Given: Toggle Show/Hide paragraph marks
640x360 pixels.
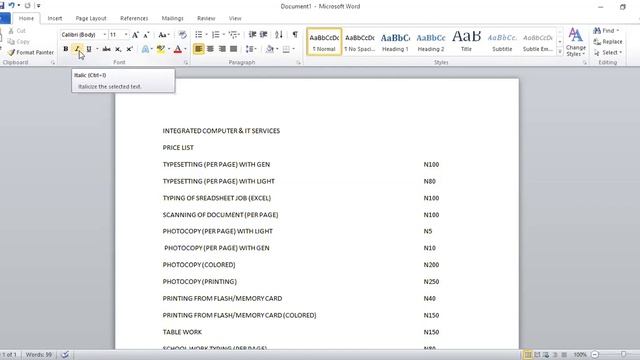Looking at the screenshot, I should pyautogui.click(x=295, y=35).
